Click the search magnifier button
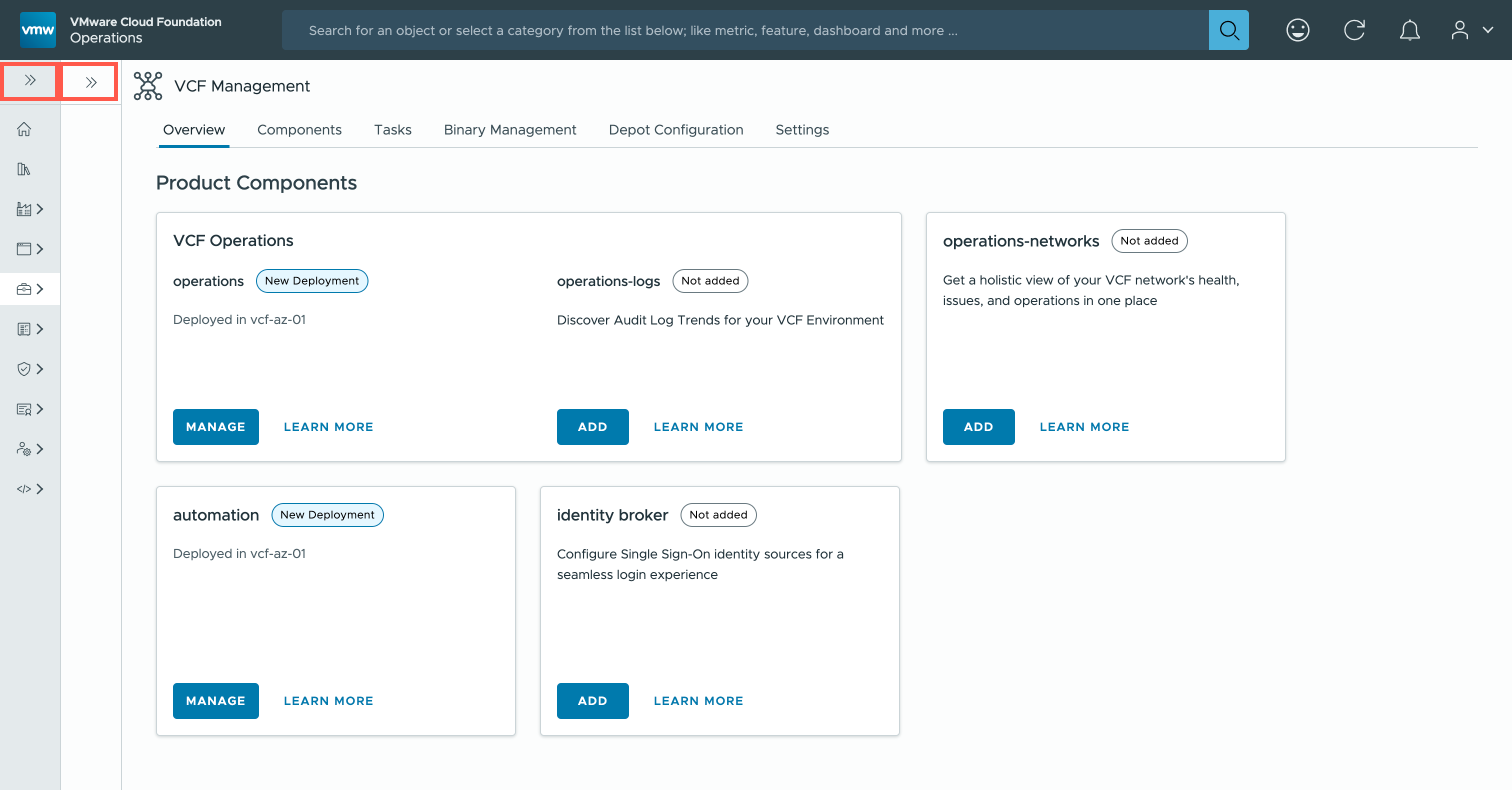This screenshot has height=790, width=1512. pyautogui.click(x=1228, y=30)
